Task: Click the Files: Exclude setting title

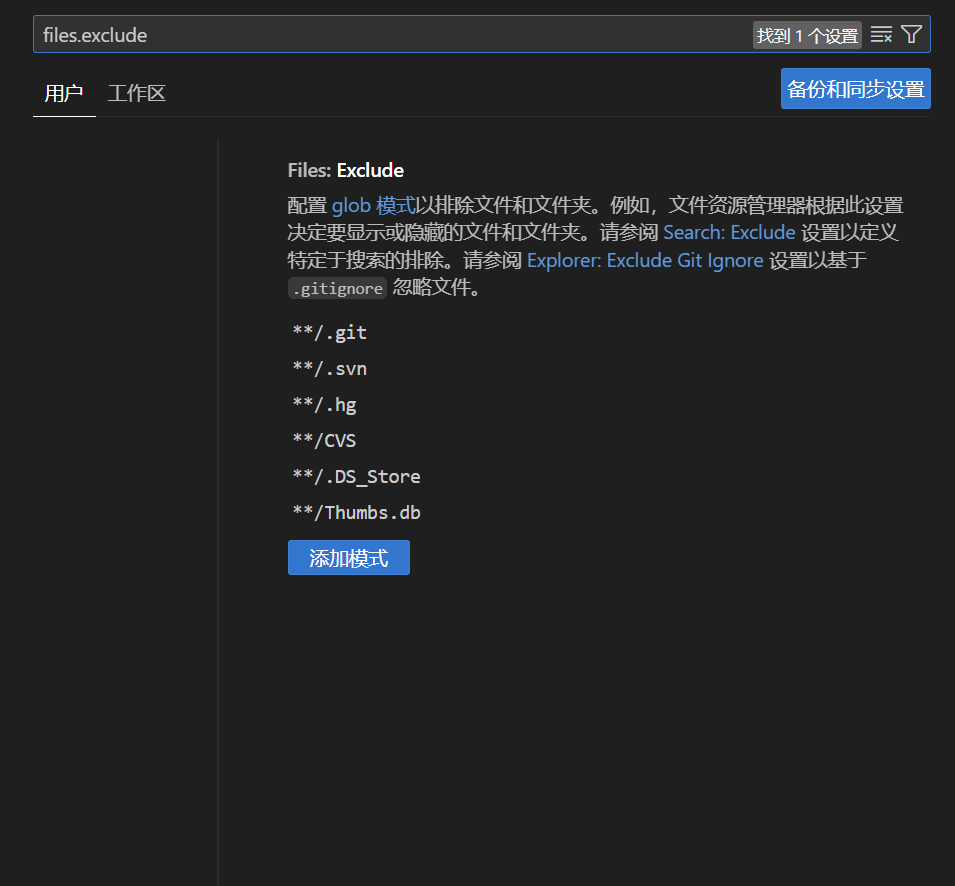Action: coord(345,170)
